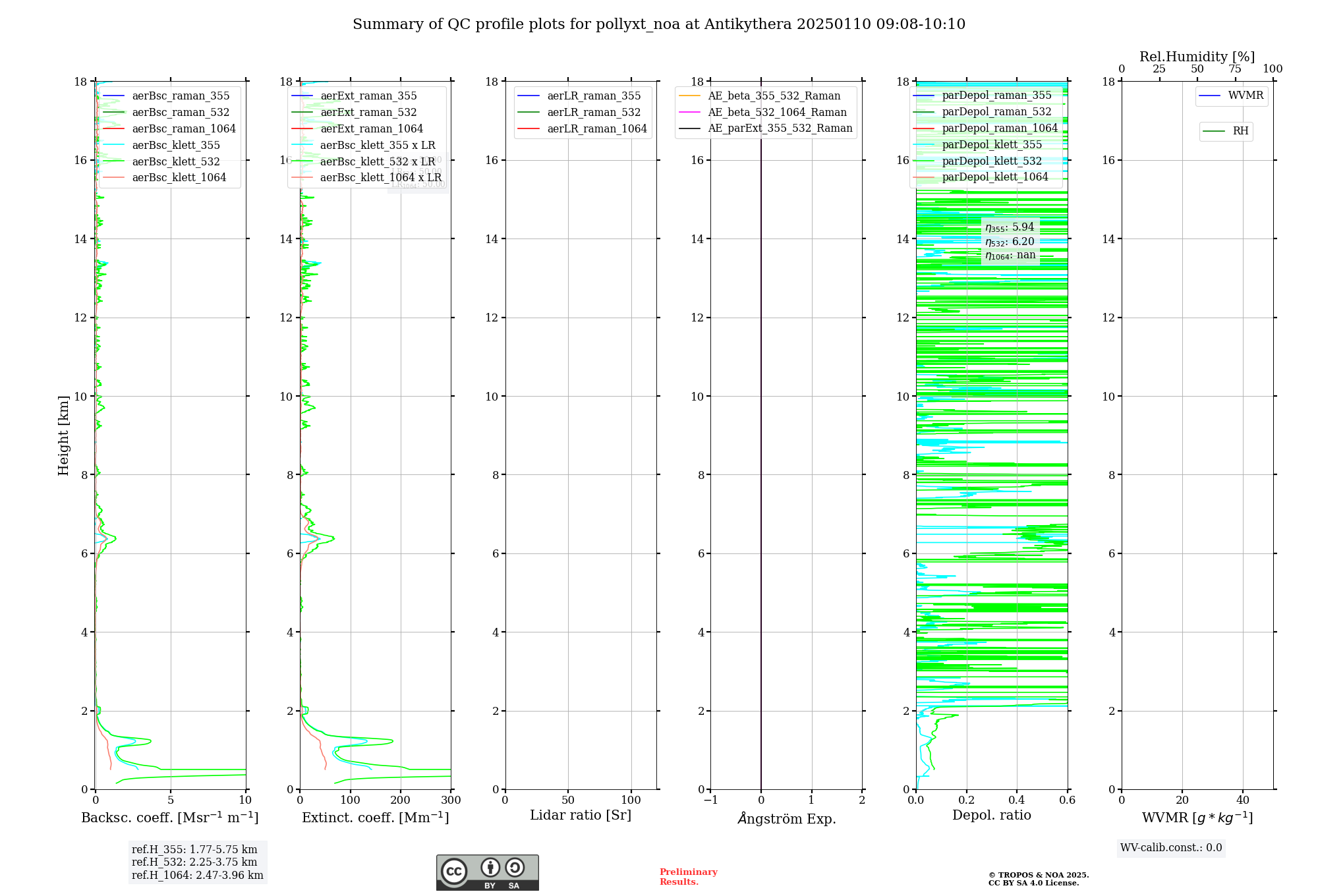Select legend entry aerBsc_klett_1064

pyautogui.click(x=165, y=178)
